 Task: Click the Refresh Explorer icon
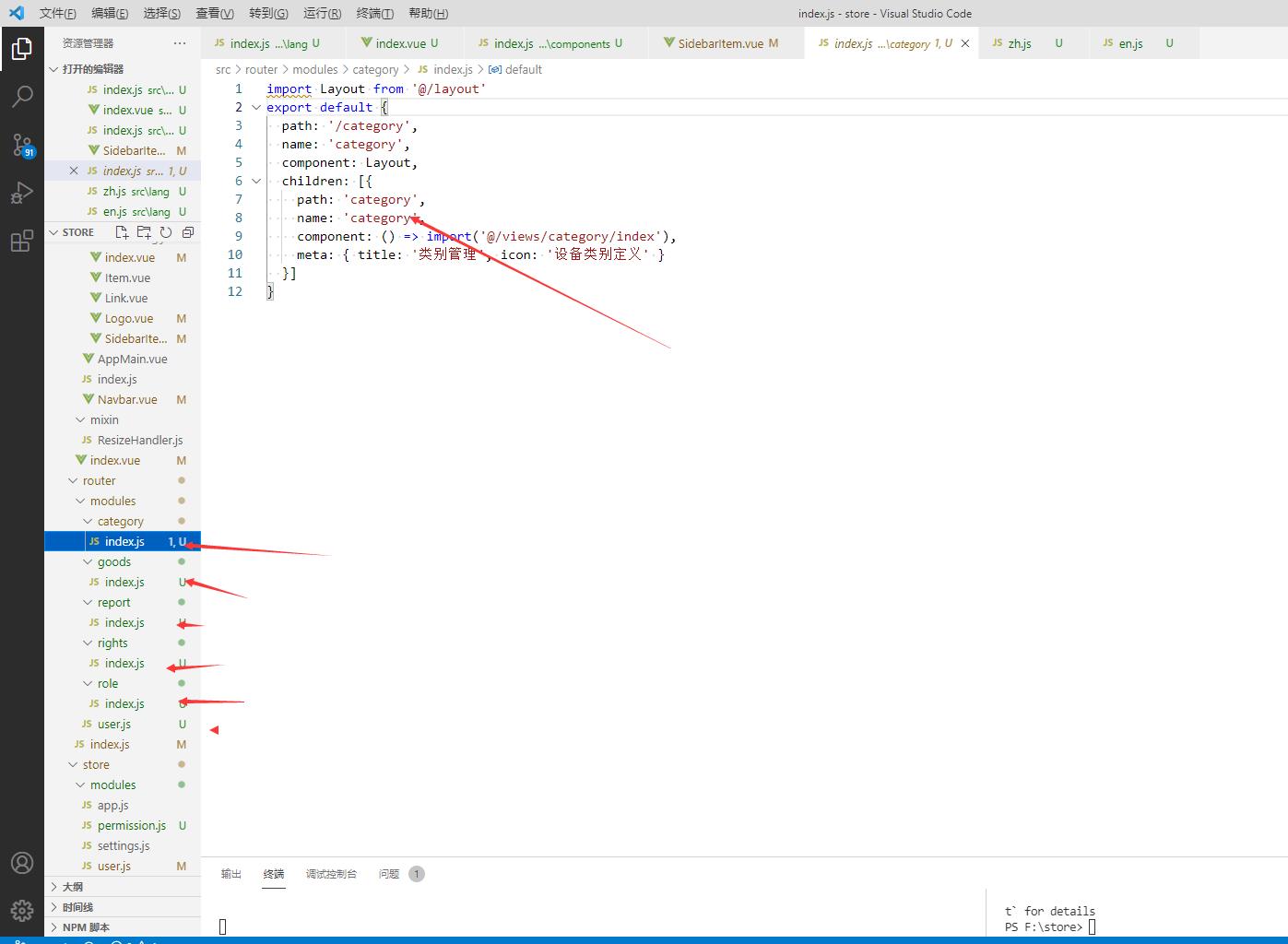pos(166,232)
